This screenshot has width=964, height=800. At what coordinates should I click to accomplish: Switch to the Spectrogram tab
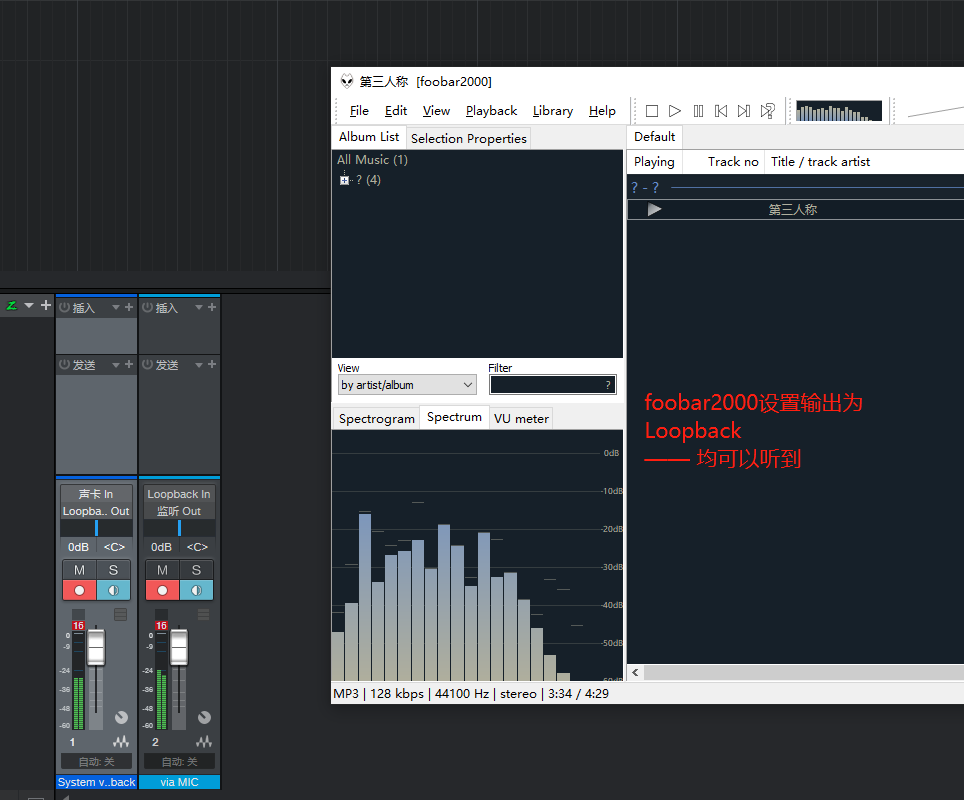click(x=376, y=419)
